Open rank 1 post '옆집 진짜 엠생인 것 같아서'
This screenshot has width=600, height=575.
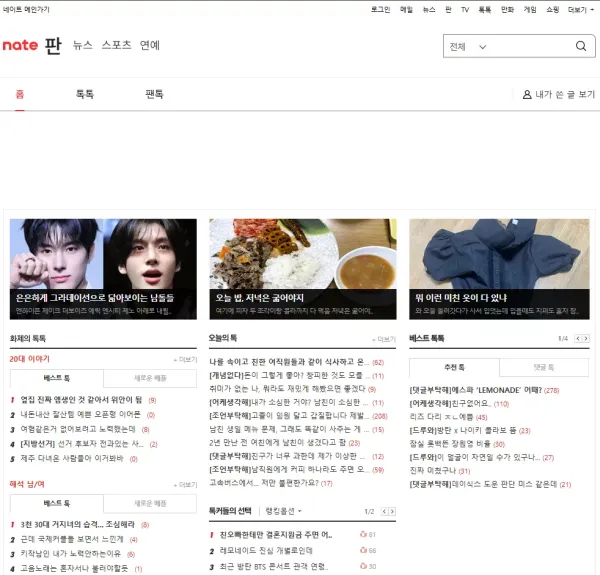[81, 400]
